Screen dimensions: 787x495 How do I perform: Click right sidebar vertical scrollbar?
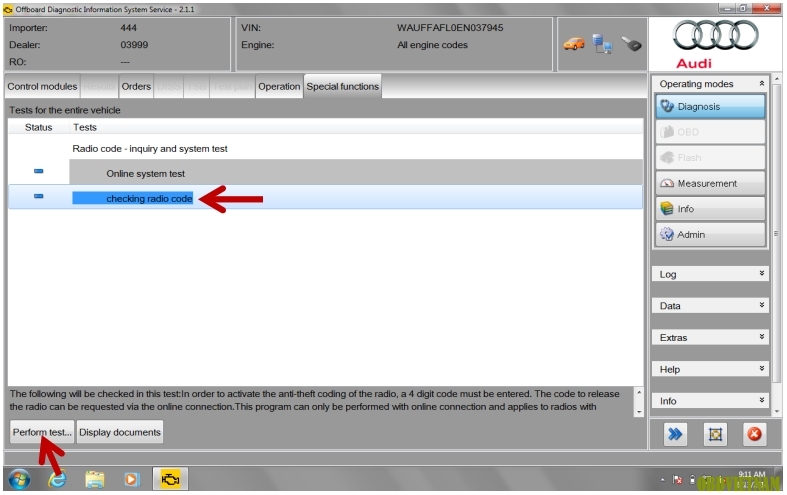point(777,246)
